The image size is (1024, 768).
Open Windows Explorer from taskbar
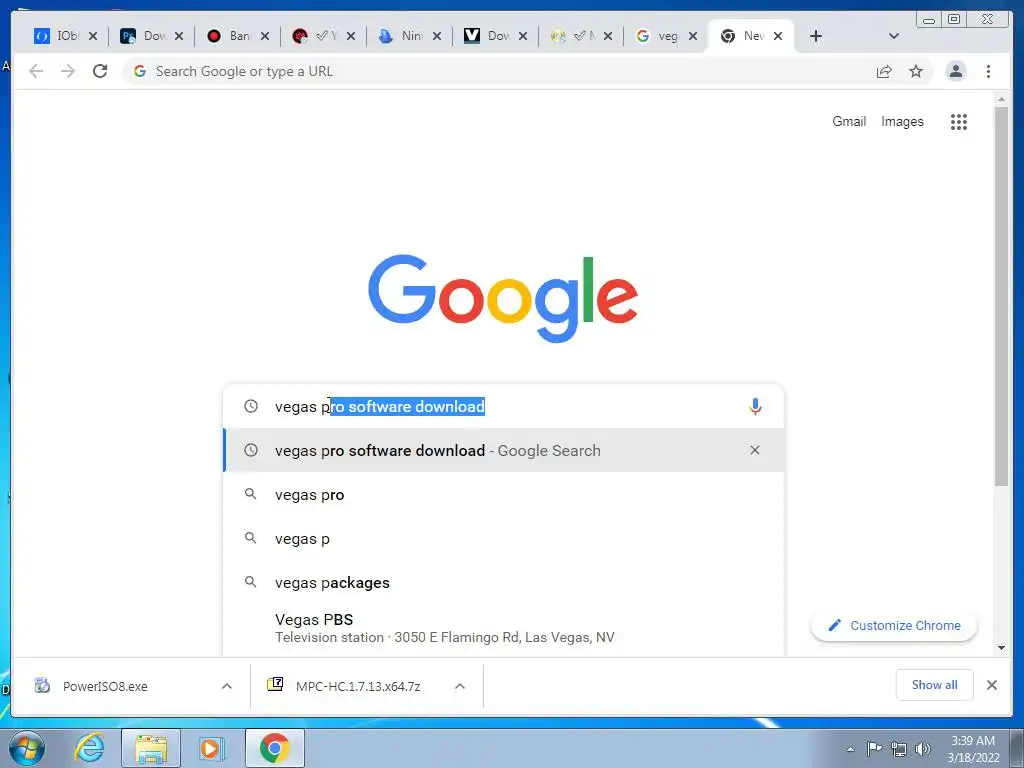point(151,748)
